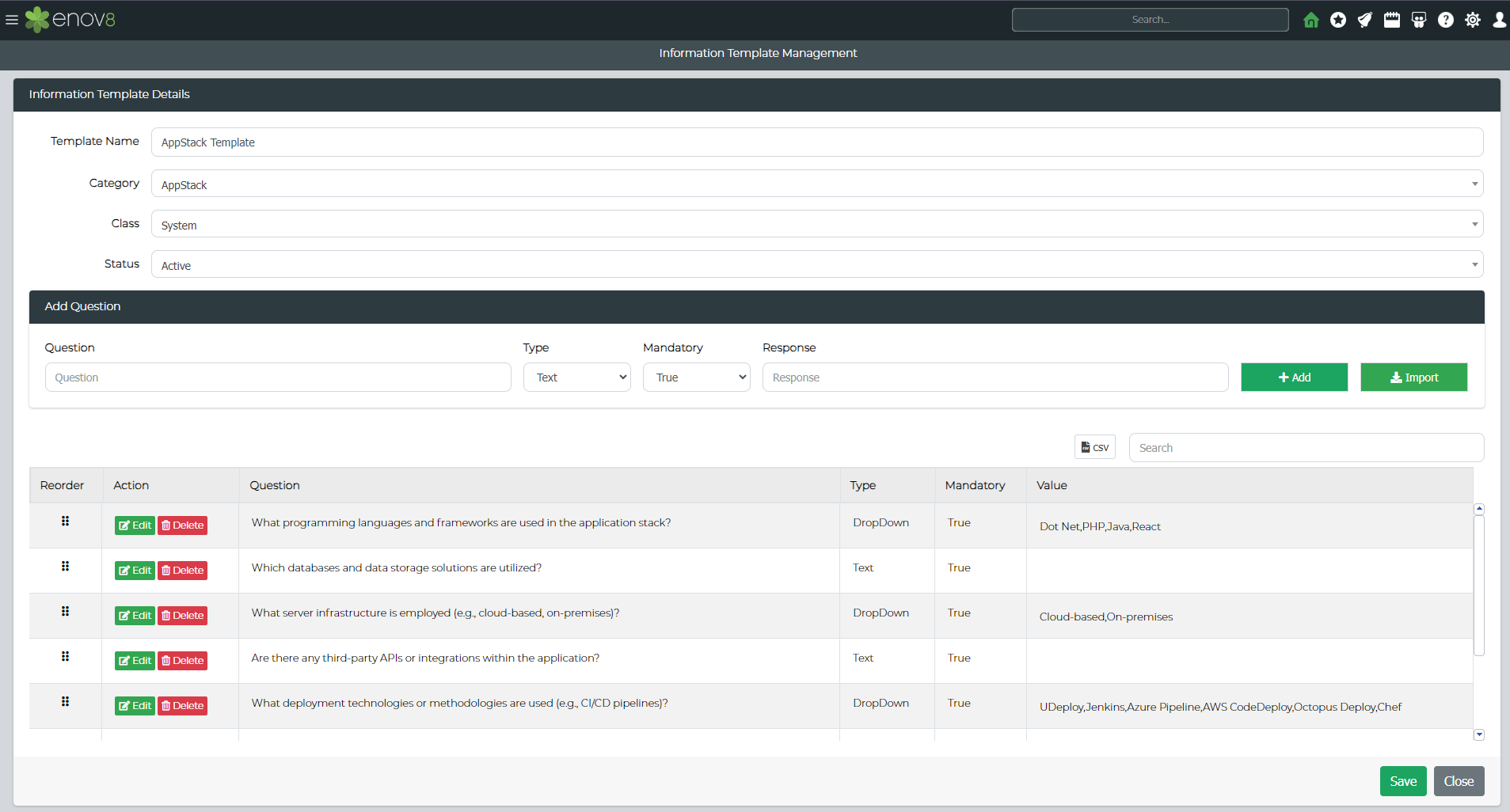Click 'Information Template Details' panel header
The image size is (1510, 812).
pyautogui.click(x=757, y=95)
